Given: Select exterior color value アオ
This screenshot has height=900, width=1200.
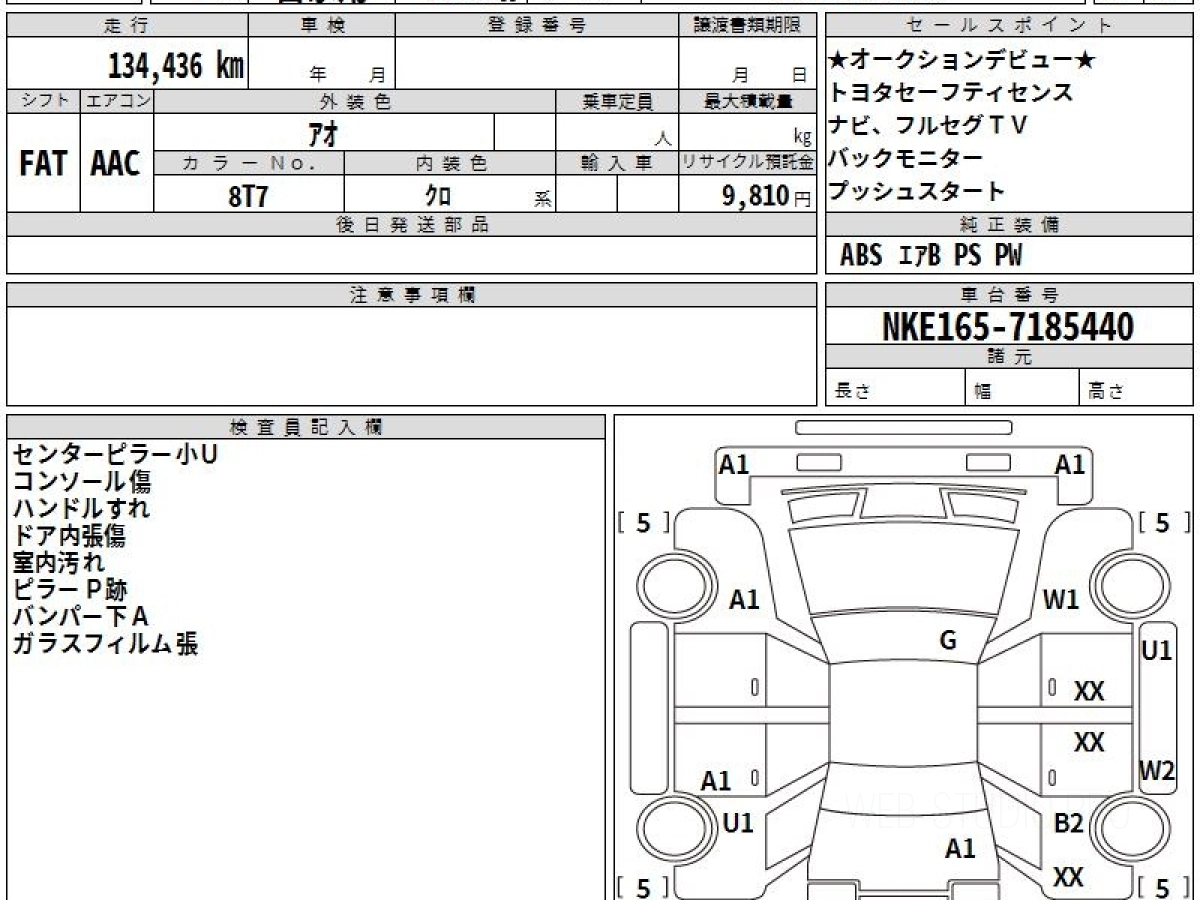Looking at the screenshot, I should click(322, 133).
